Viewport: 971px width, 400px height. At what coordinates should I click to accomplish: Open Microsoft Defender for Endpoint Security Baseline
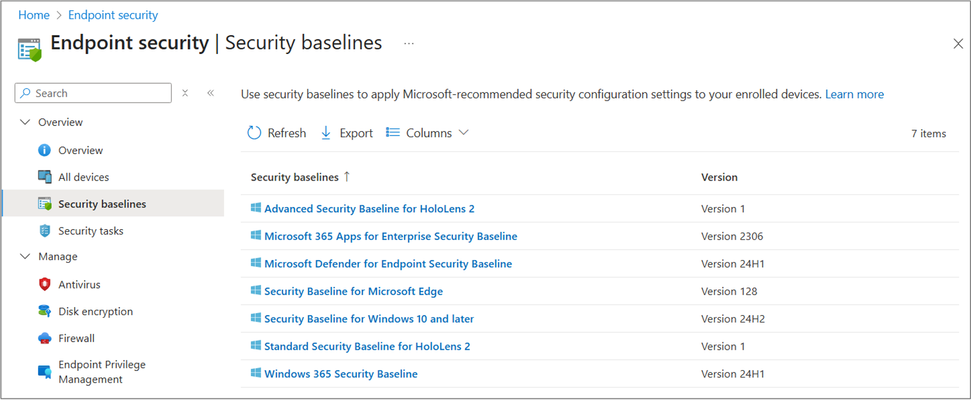coord(388,264)
